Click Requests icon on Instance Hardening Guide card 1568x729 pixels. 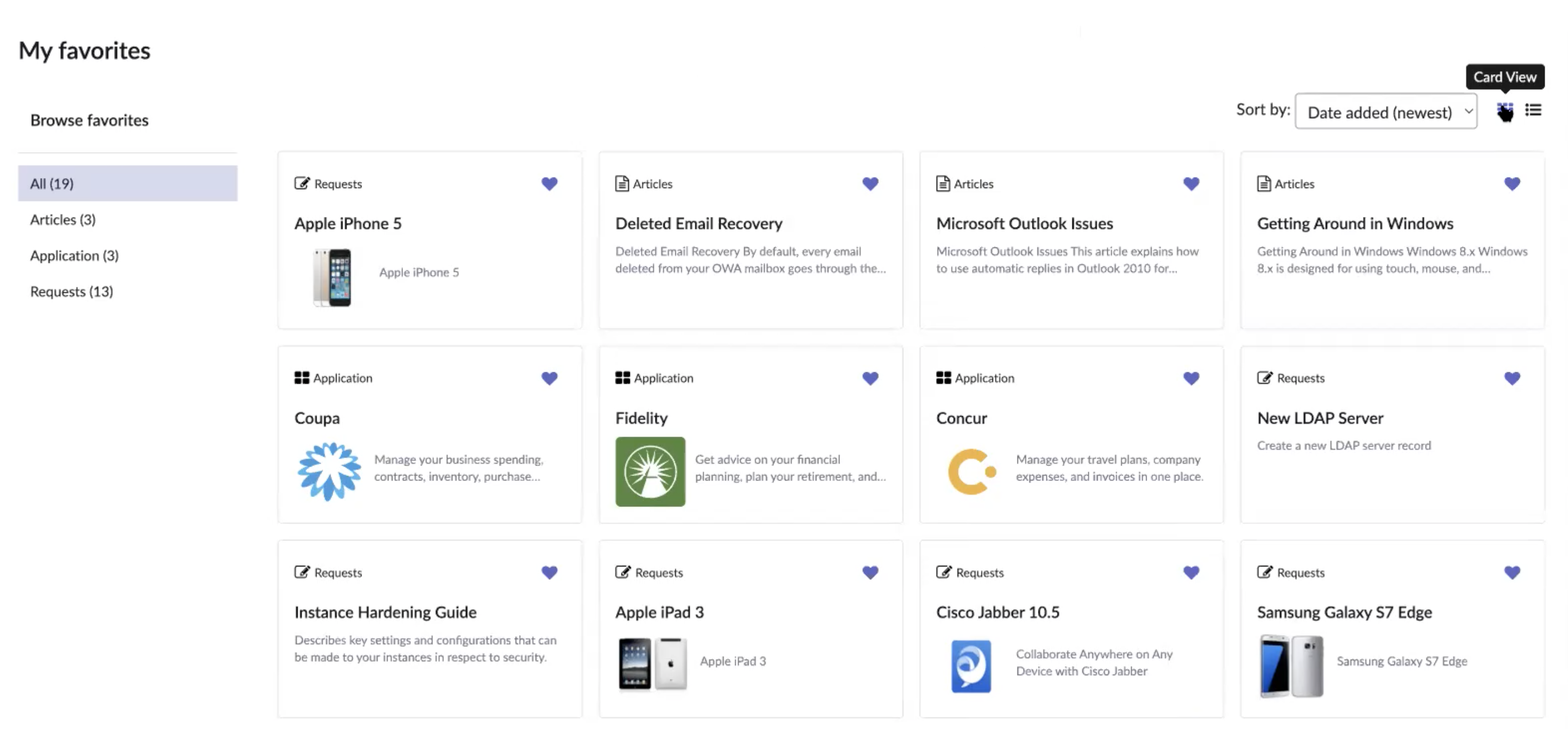[302, 573]
